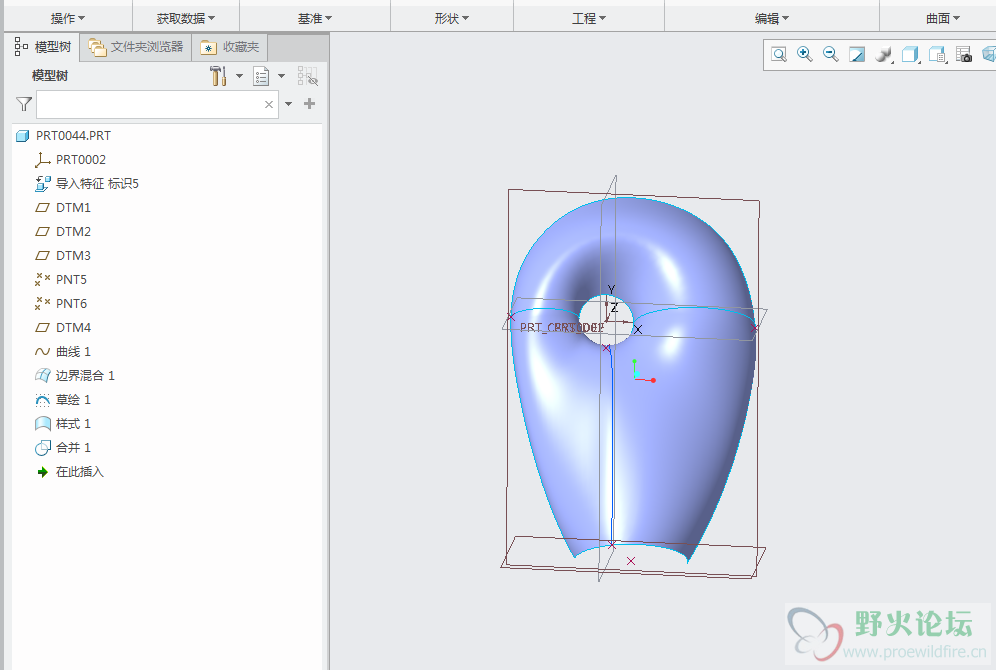The height and width of the screenshot is (670, 996).
Task: Click the camera snapshot table icon
Action: point(964,55)
